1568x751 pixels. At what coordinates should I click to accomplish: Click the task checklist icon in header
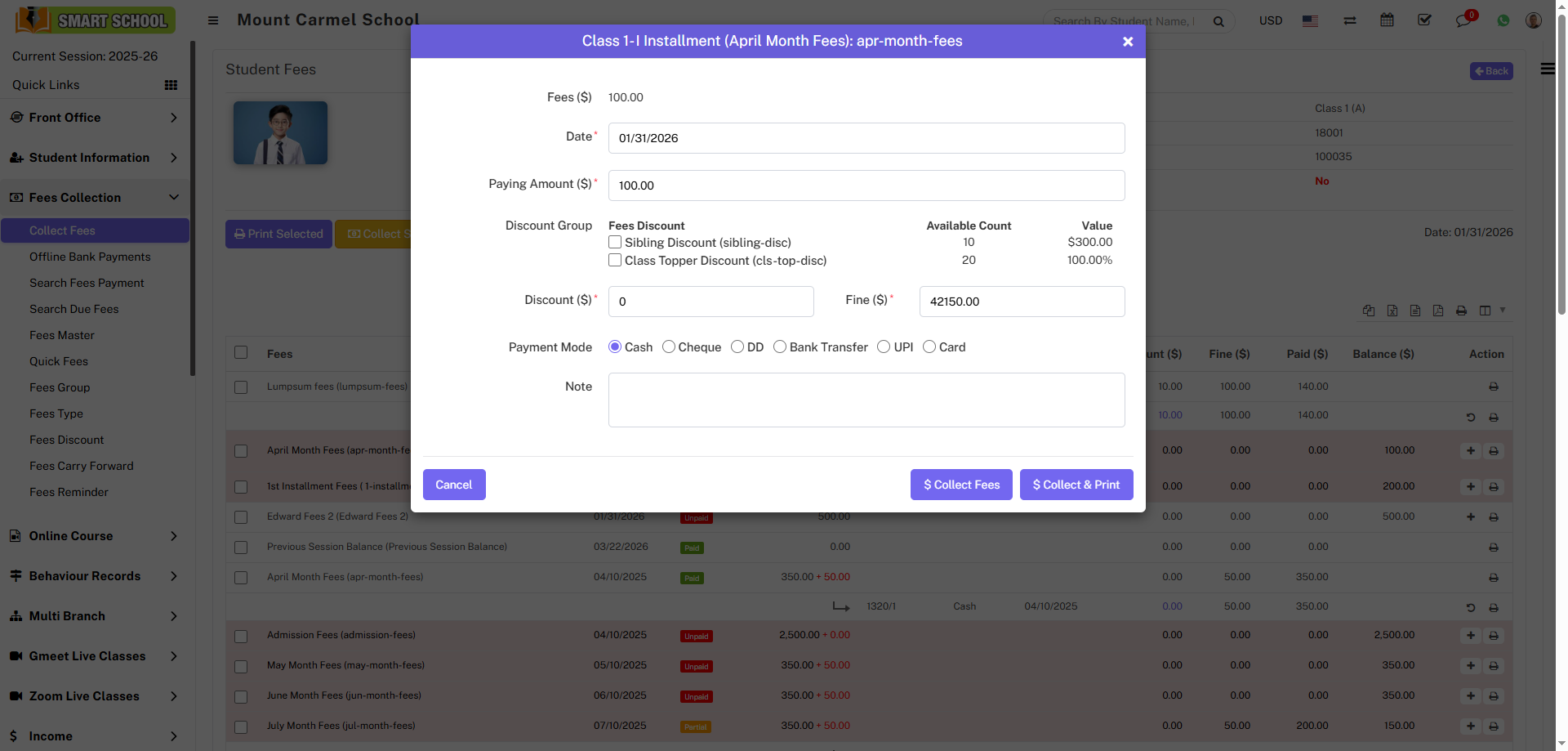click(x=1424, y=20)
